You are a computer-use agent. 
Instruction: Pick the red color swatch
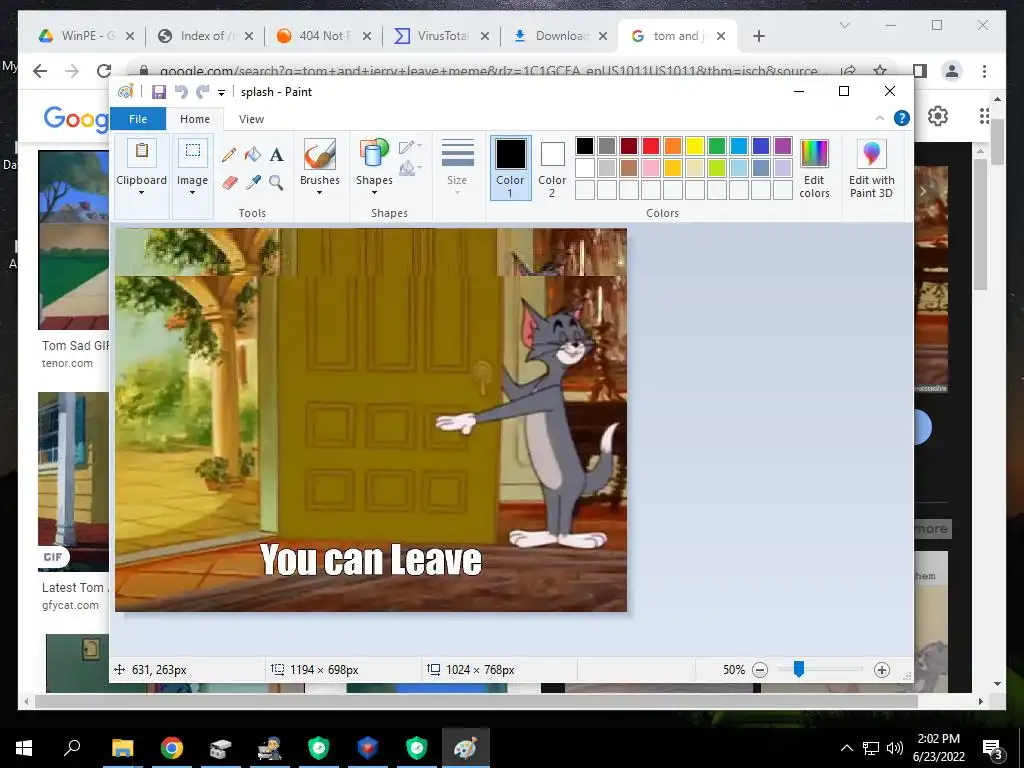tap(650, 146)
